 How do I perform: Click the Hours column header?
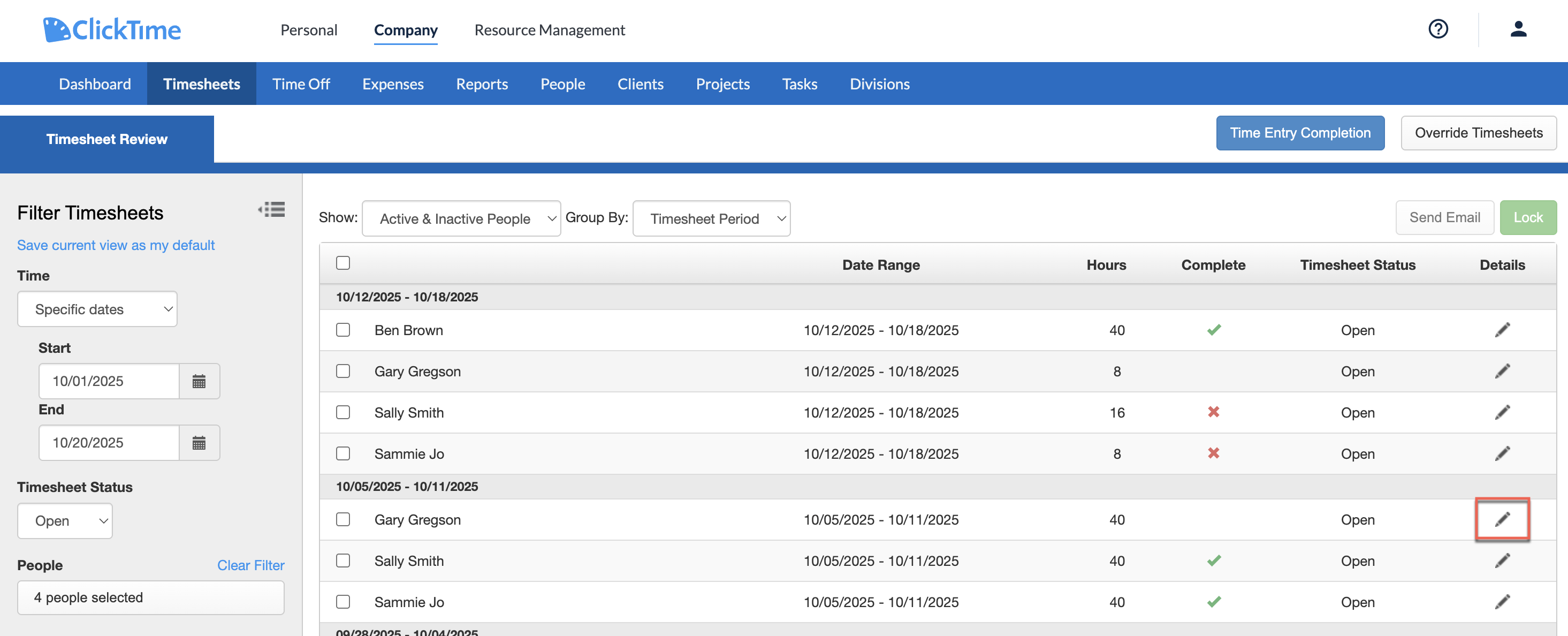[1106, 264]
